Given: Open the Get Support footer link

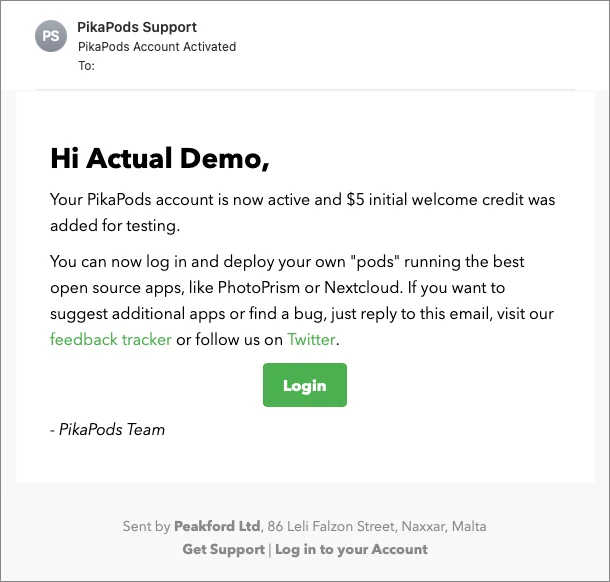Looking at the screenshot, I should [x=223, y=549].
